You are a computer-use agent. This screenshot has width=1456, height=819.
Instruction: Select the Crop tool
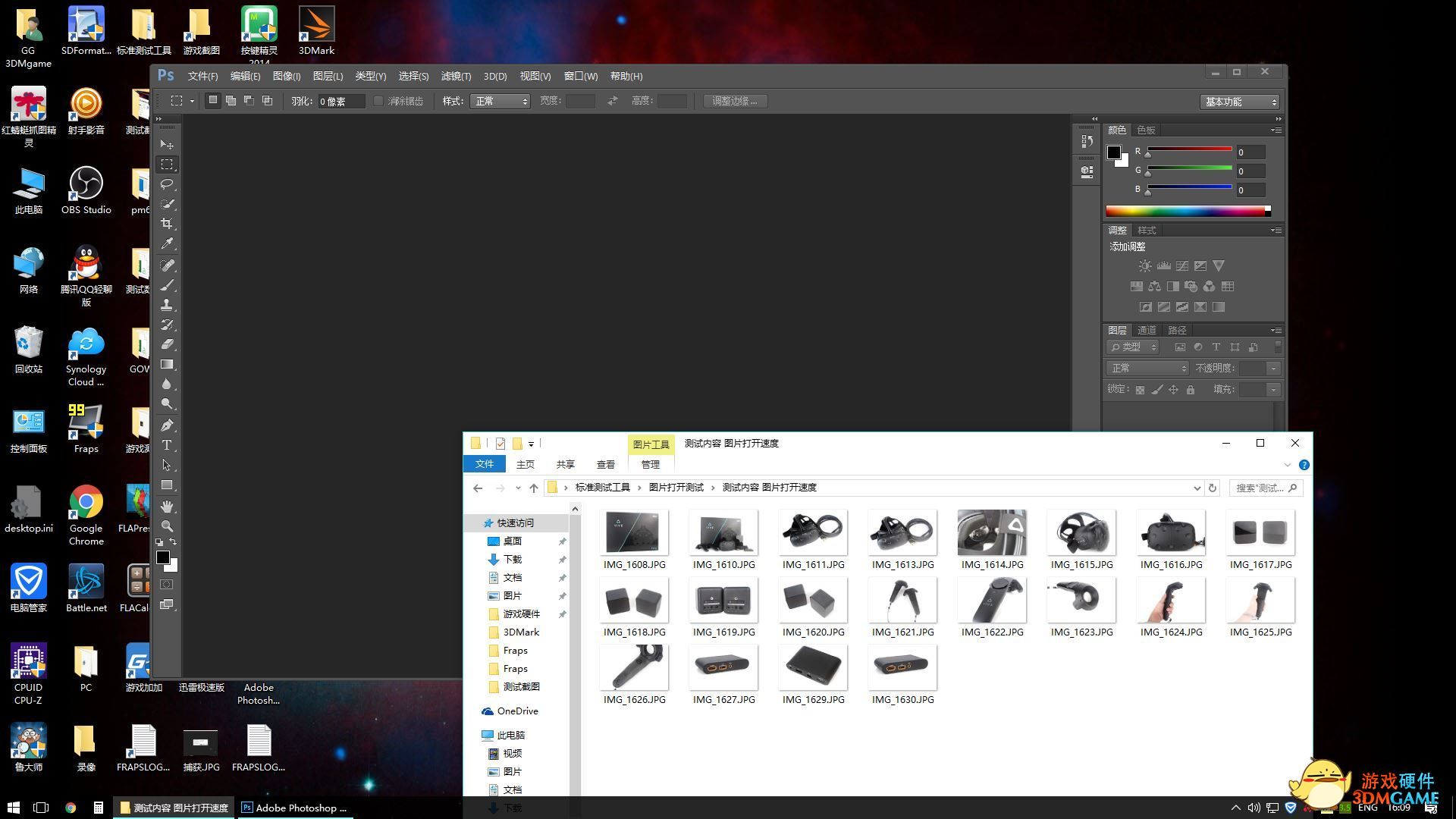click(x=167, y=224)
